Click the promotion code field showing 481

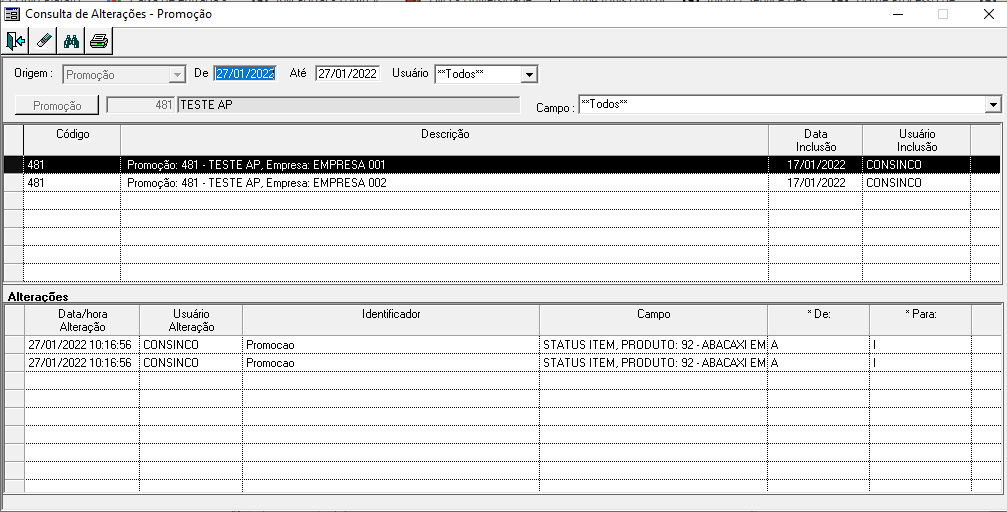[141, 105]
